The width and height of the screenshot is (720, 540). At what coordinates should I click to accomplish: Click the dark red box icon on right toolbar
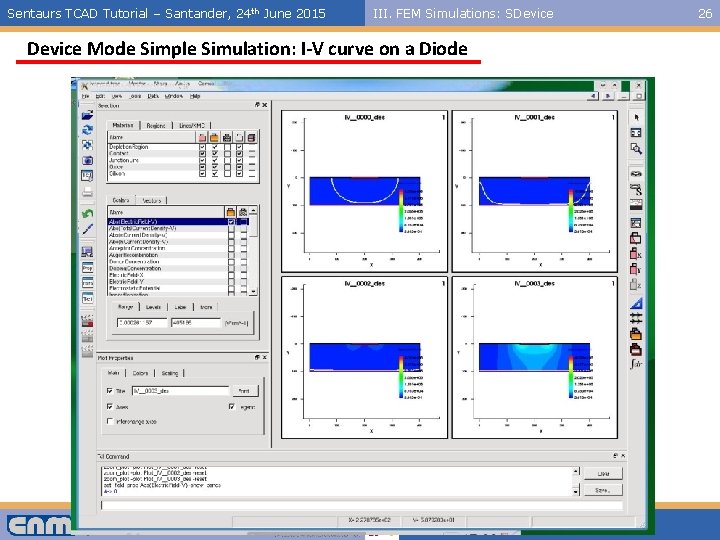pyautogui.click(x=636, y=350)
